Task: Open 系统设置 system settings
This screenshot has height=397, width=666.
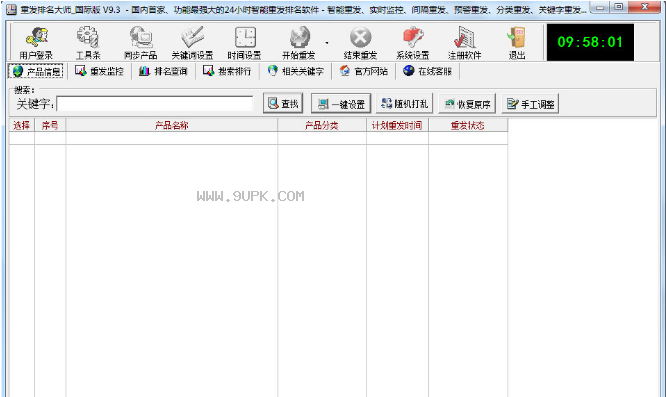Action: (413, 42)
